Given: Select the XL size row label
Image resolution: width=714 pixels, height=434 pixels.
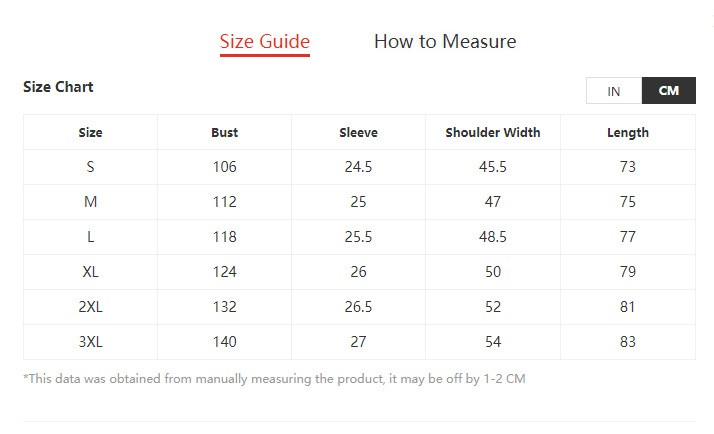Looking at the screenshot, I should coord(90,272).
